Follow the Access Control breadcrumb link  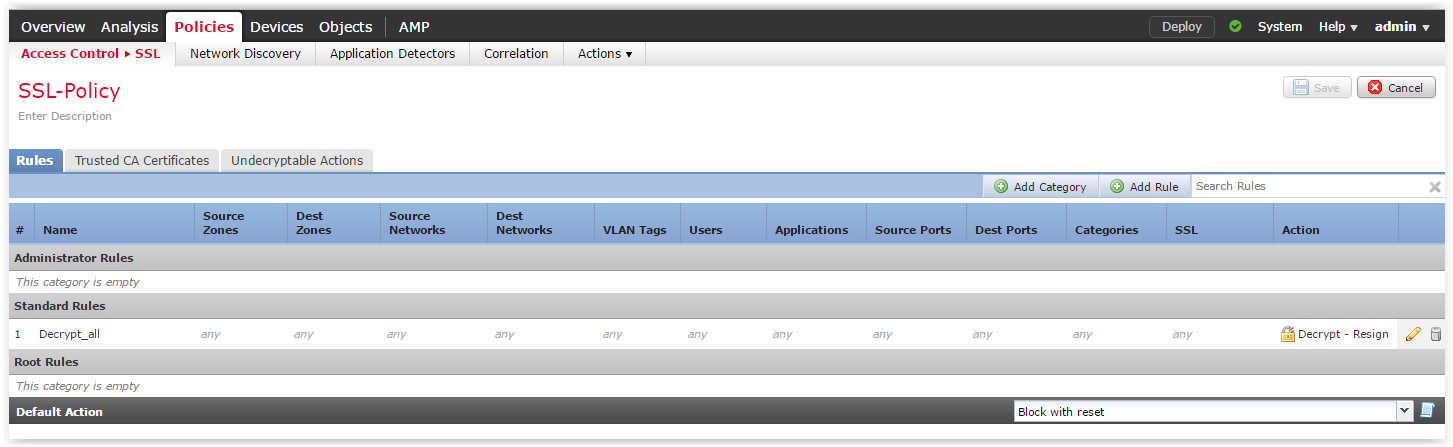pyautogui.click(x=70, y=54)
